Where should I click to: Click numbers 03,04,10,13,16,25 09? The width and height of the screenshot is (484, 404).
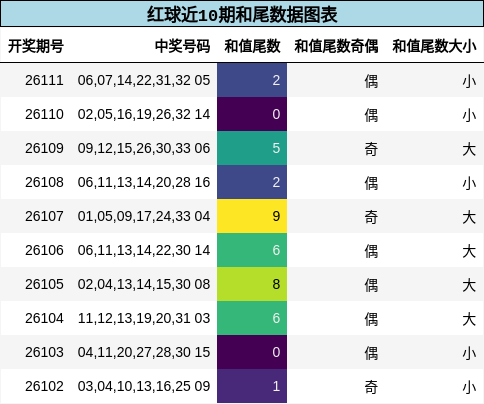pos(144,386)
